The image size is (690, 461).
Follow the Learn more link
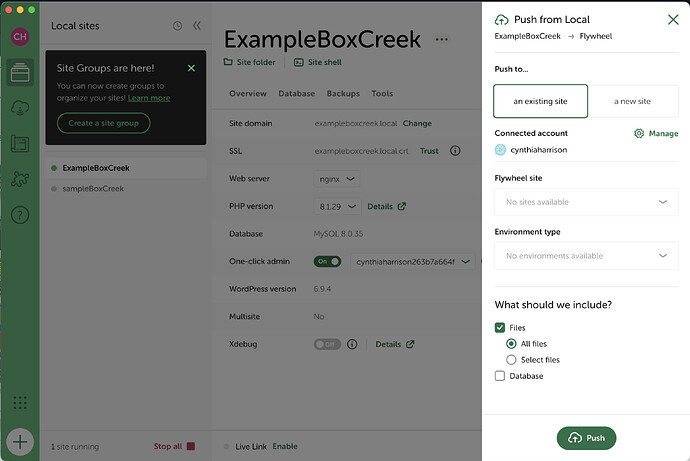(x=149, y=98)
